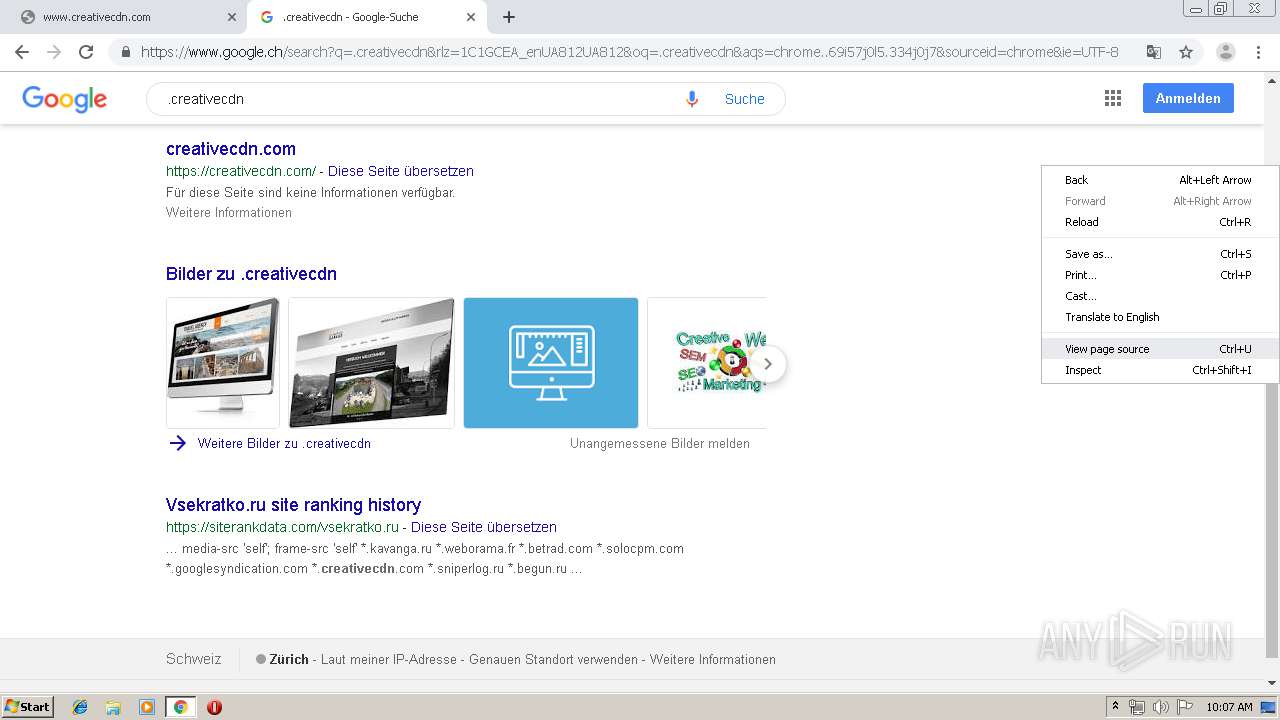Open the Google apps grid icon
The height and width of the screenshot is (720, 1280).
click(1113, 98)
